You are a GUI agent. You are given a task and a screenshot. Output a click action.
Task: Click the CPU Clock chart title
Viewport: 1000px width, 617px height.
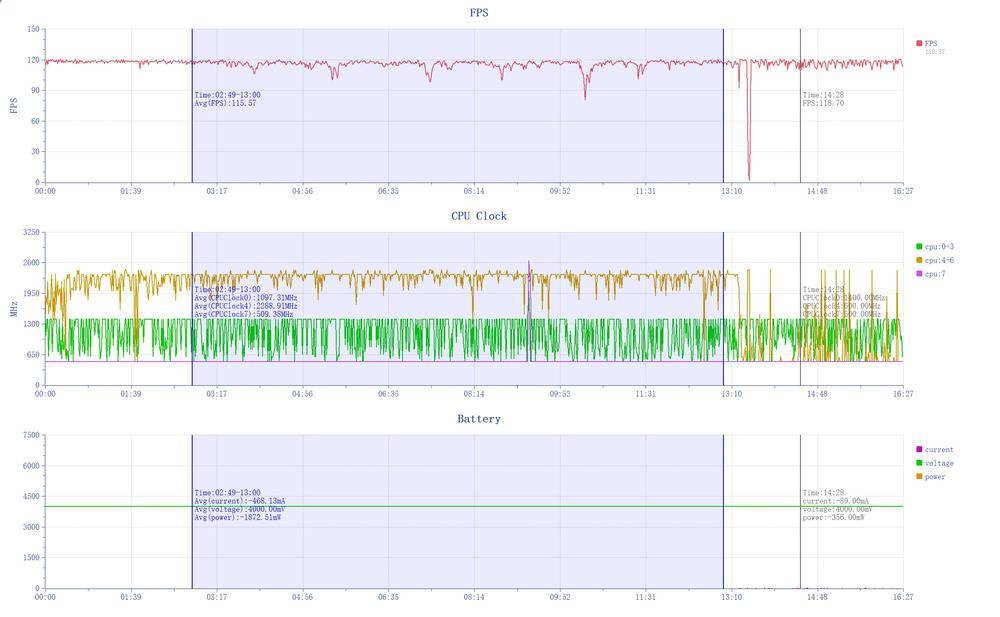coord(479,216)
